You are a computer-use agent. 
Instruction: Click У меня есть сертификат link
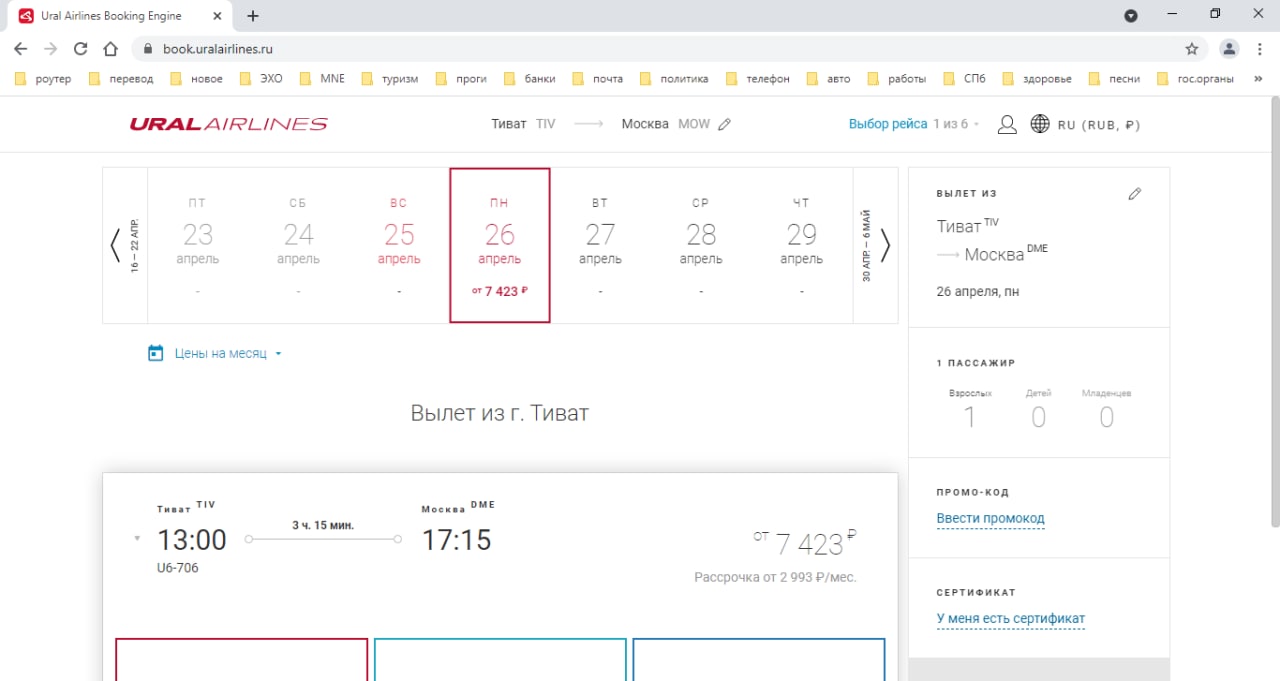(x=1010, y=618)
